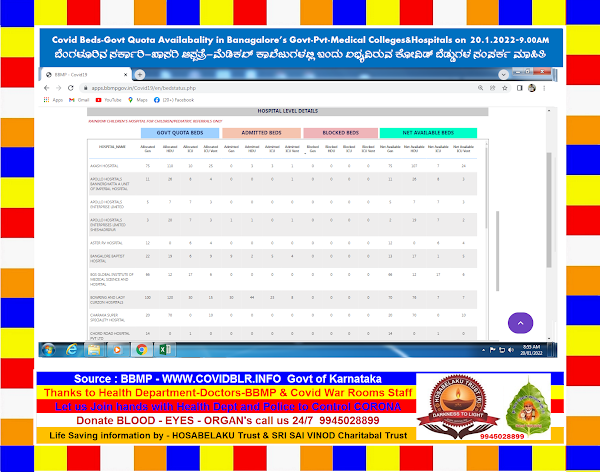Click the Allocated Gen column header
The width and height of the screenshot is (600, 472).
(147, 149)
